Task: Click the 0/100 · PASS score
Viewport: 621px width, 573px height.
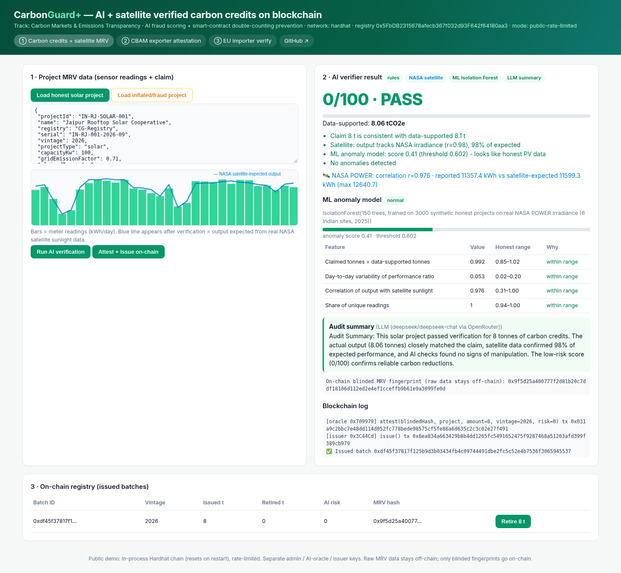Action: pos(372,99)
